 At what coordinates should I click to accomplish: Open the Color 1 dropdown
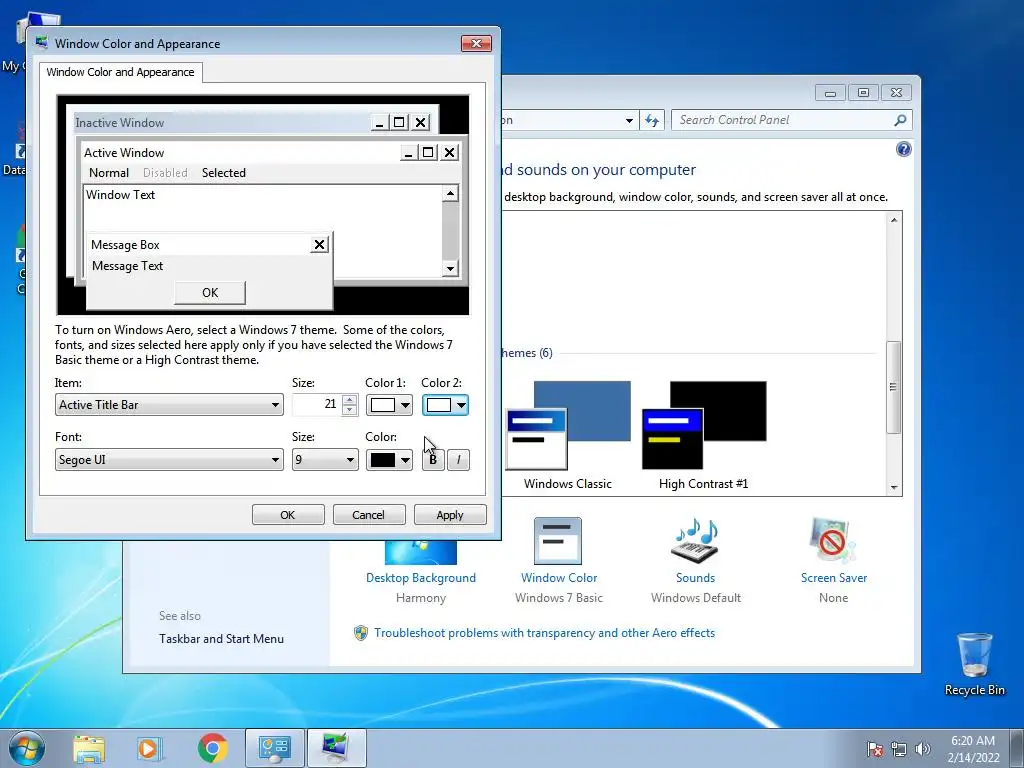coord(389,405)
